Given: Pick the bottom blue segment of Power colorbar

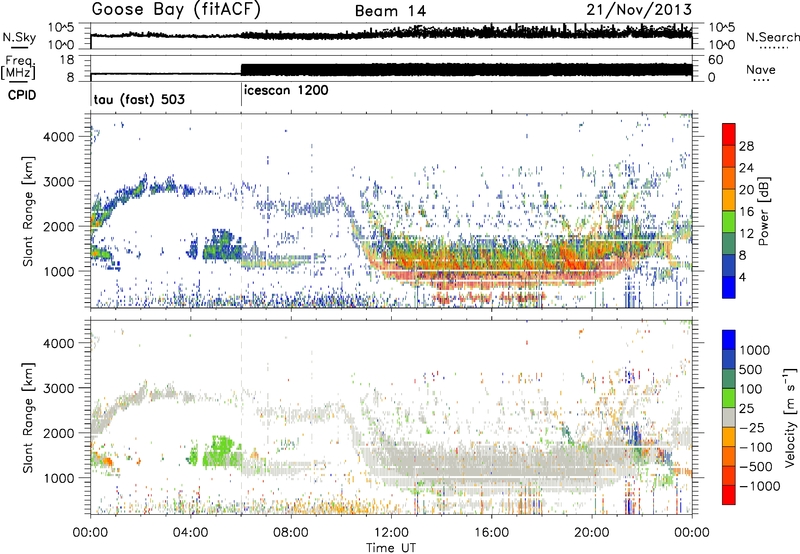Looking at the screenshot, I should 729,287.
